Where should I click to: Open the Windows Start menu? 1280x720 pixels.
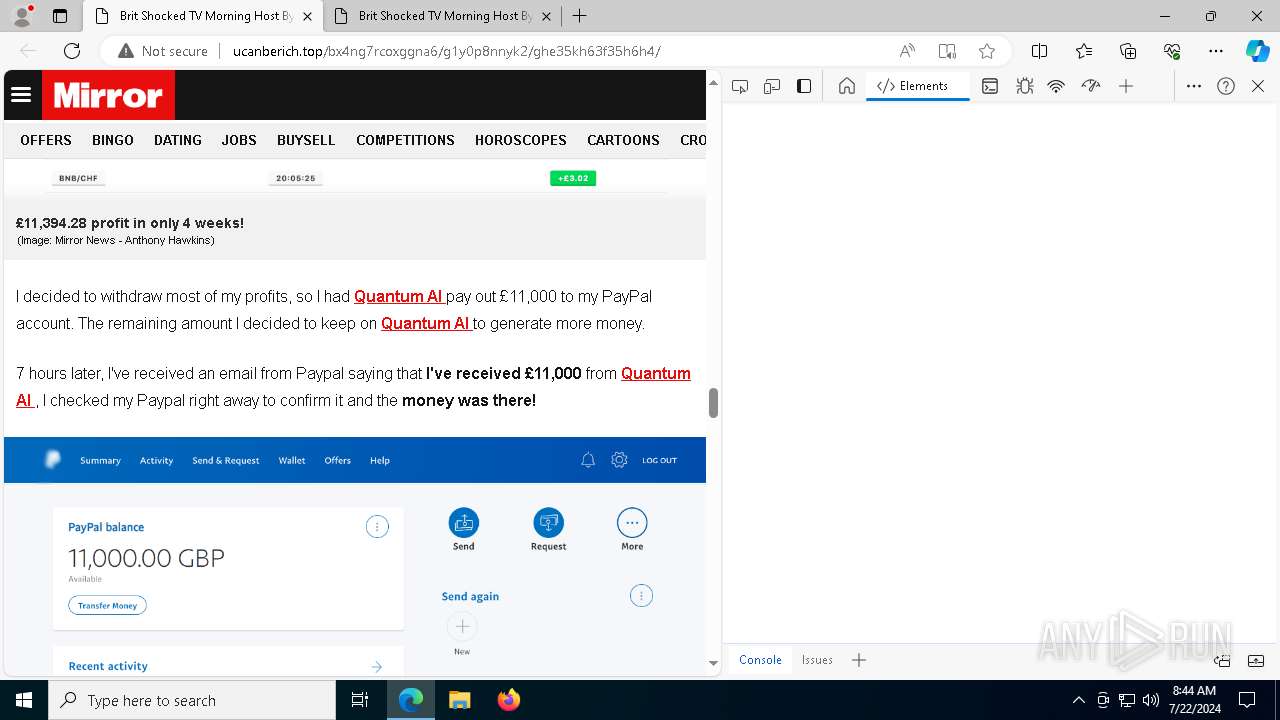coord(24,700)
